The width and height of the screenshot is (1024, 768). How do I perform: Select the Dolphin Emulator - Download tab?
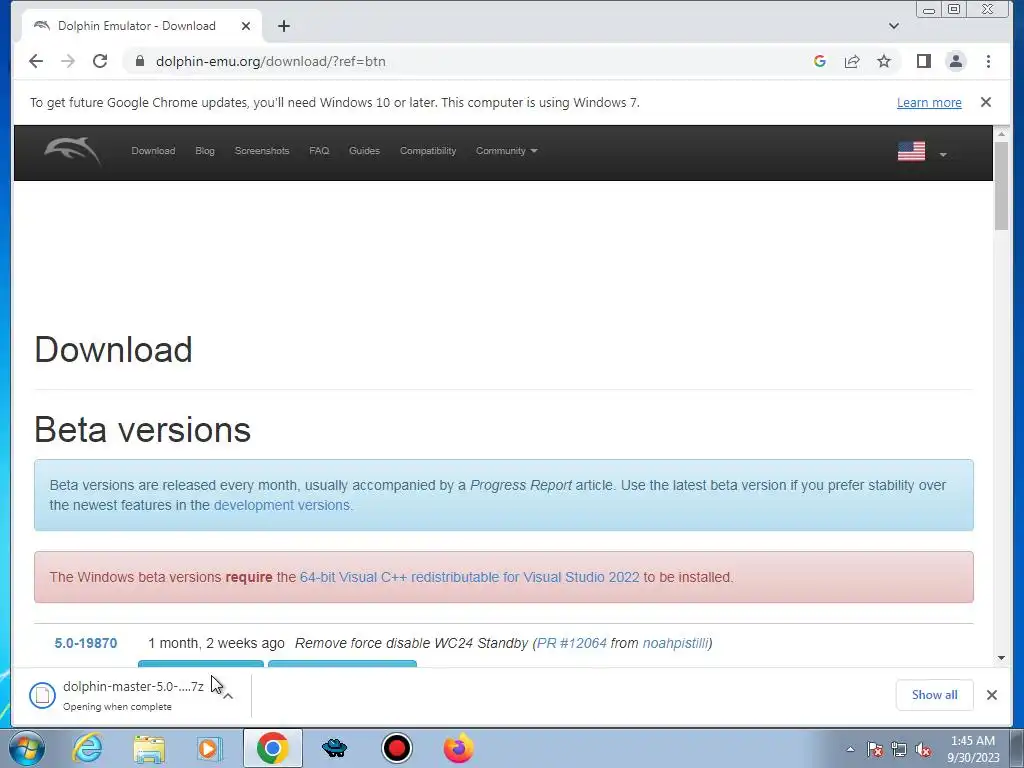pyautogui.click(x=136, y=26)
